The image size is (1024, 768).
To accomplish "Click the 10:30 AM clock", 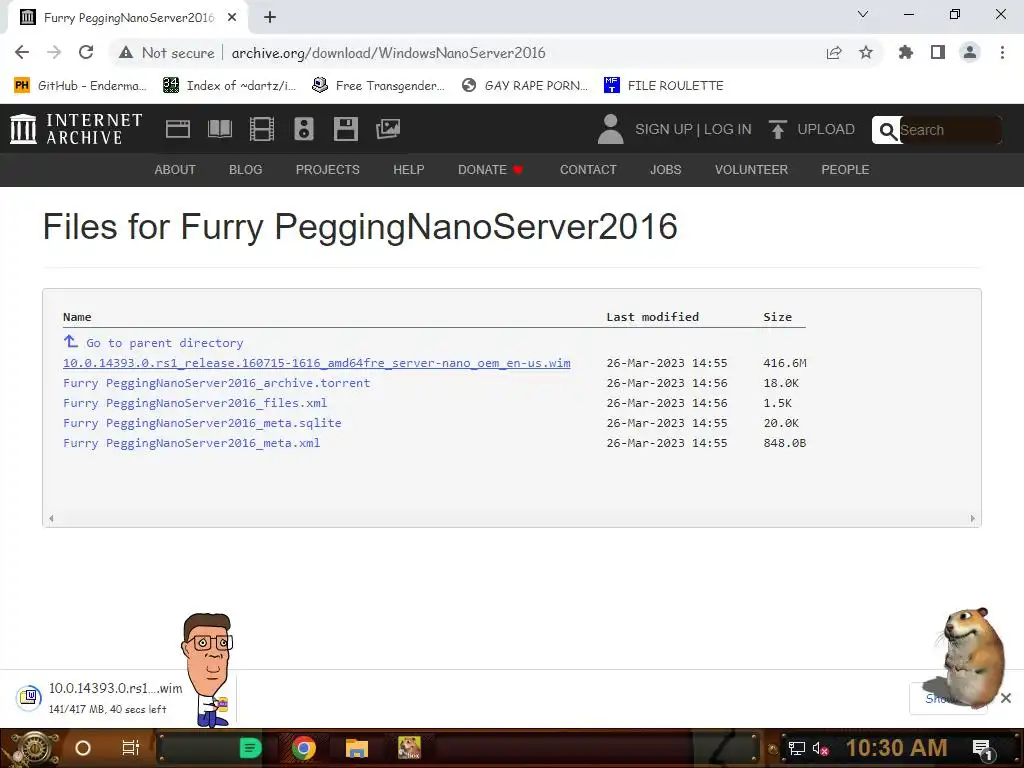I will (897, 748).
